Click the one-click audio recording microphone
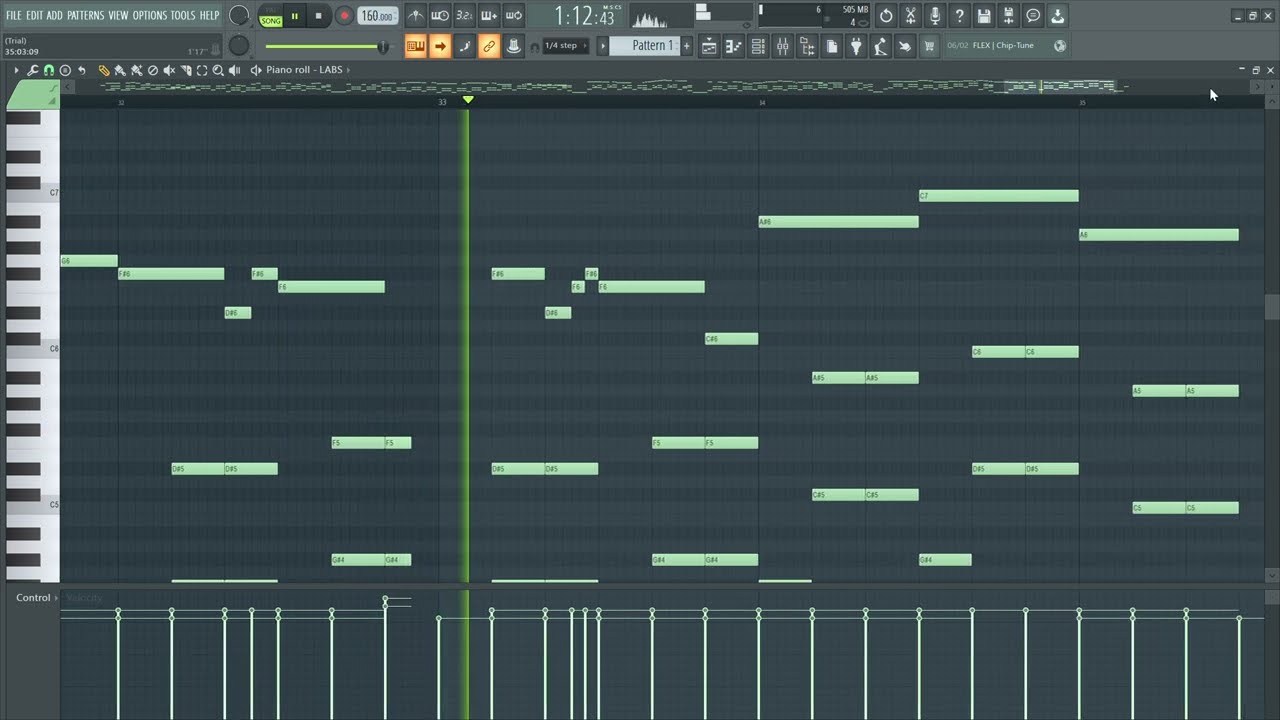 pyautogui.click(x=935, y=16)
